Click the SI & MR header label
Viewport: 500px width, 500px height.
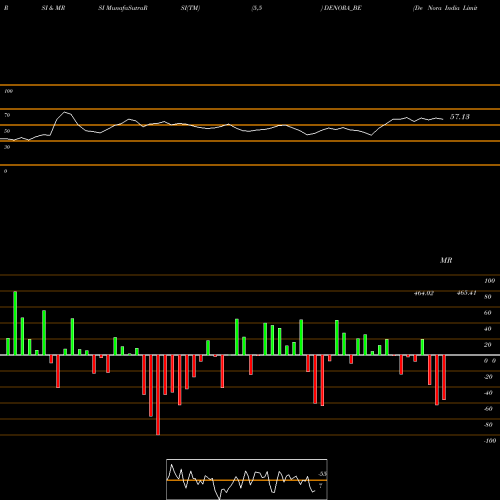click(53, 8)
